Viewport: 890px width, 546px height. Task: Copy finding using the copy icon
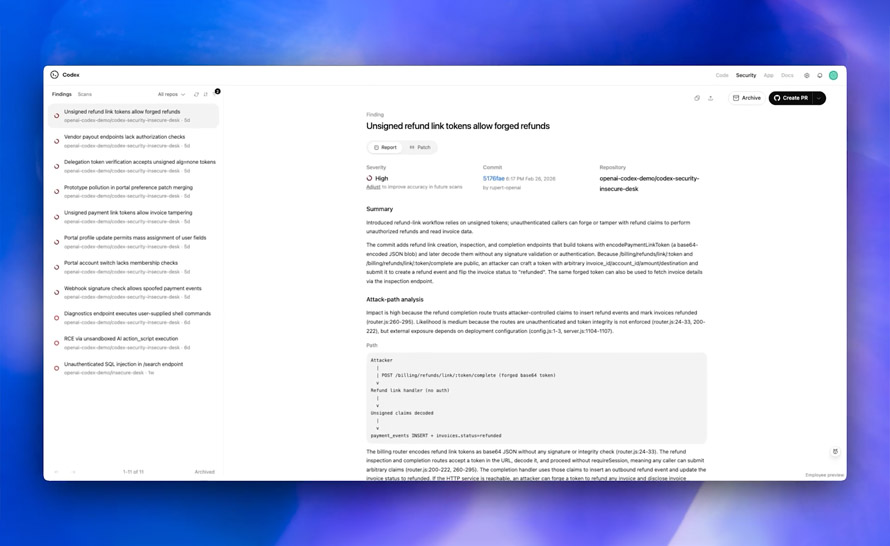tap(697, 98)
